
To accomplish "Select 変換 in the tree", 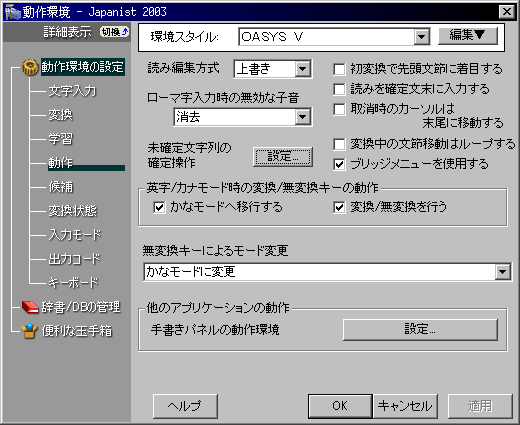I will point(60,115).
